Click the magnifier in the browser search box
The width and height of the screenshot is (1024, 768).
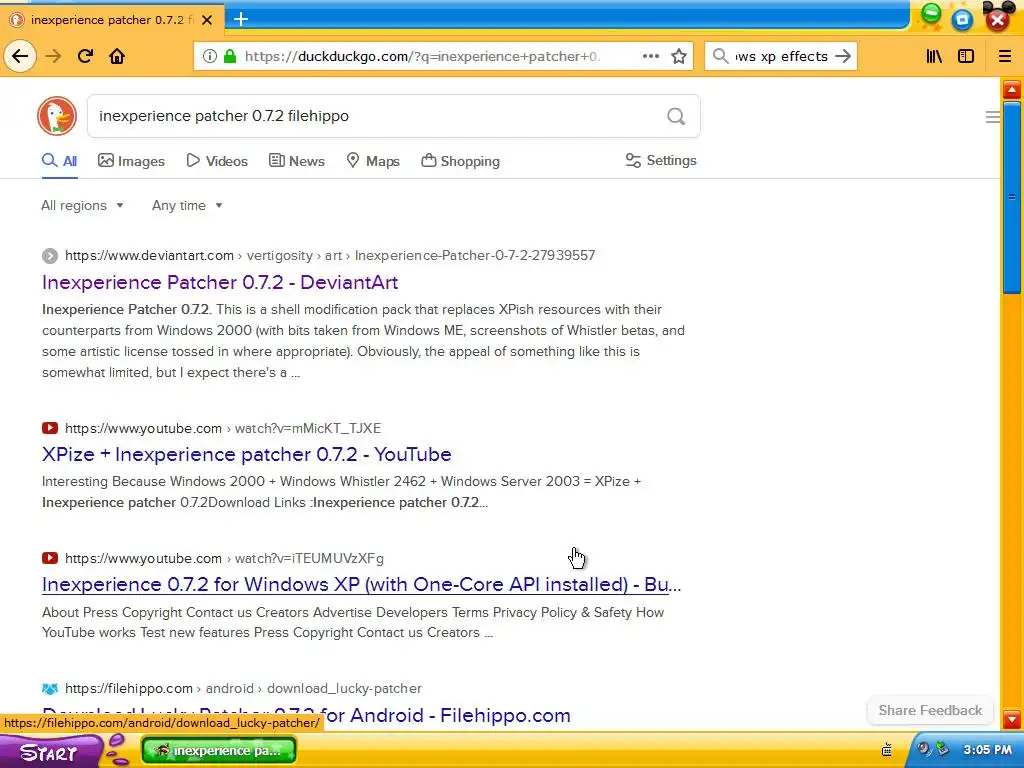click(x=720, y=56)
